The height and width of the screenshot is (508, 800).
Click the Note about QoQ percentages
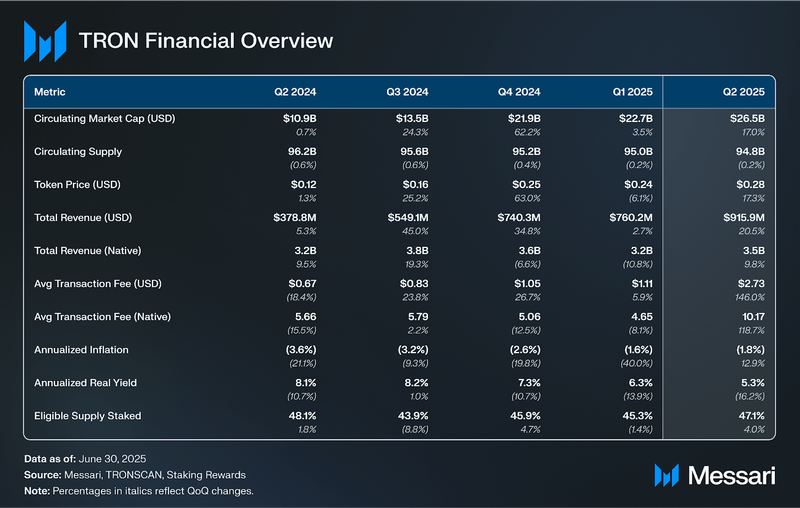coord(139,491)
